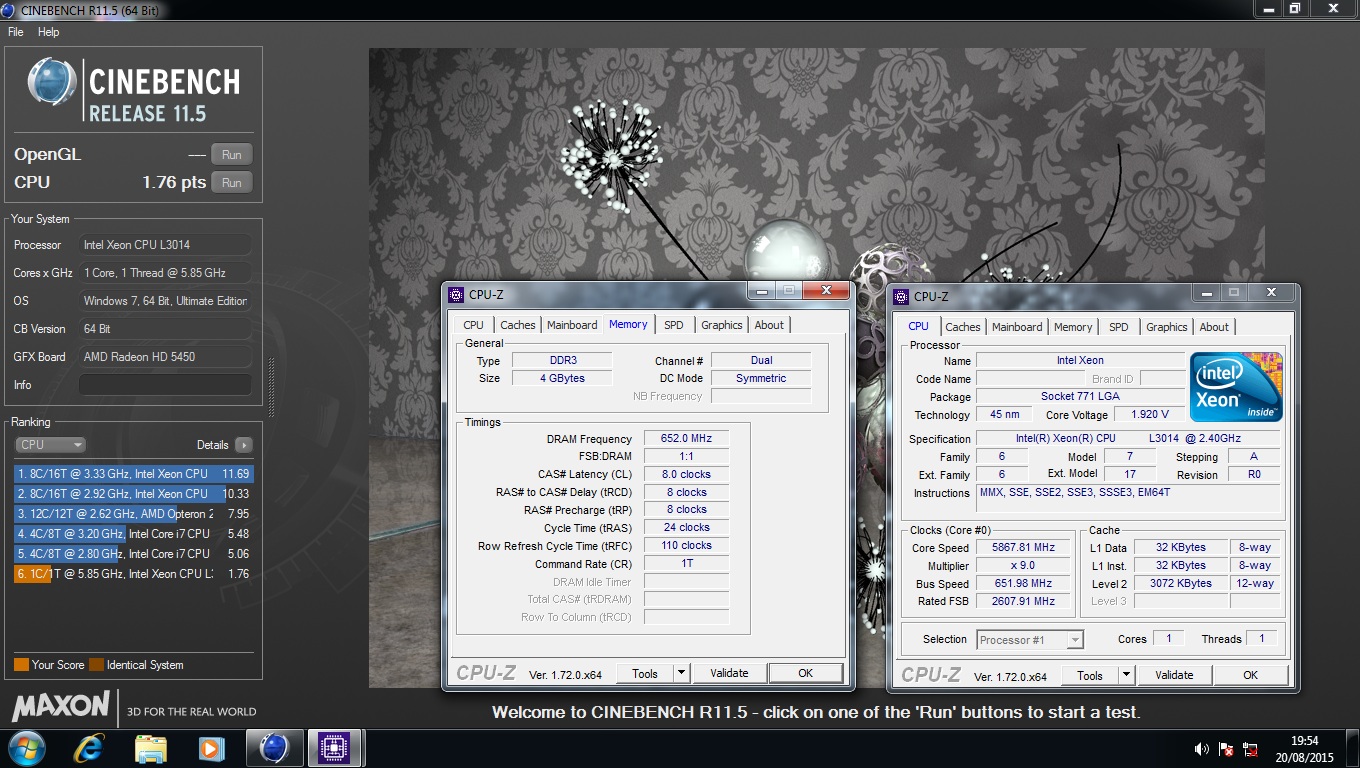Image resolution: width=1360 pixels, height=768 pixels.
Task: Click Tools button in memory CPU-Z window
Action: click(645, 673)
